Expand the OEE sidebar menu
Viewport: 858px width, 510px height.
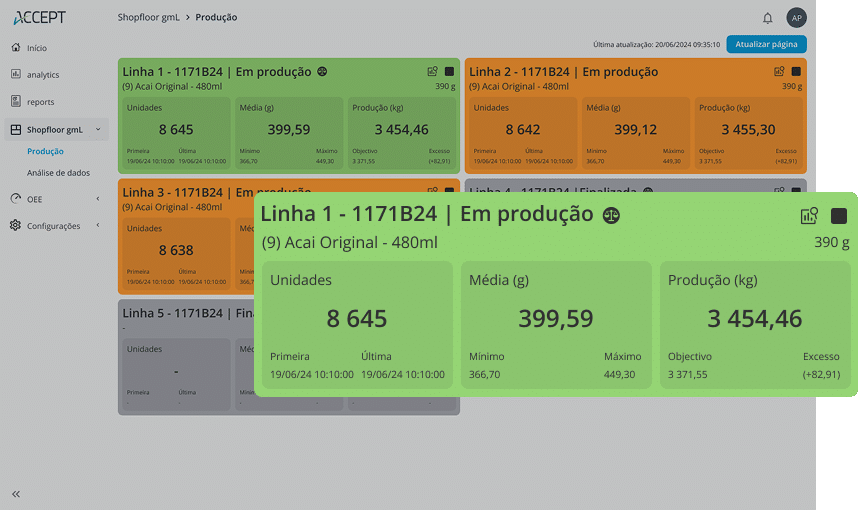point(97,199)
